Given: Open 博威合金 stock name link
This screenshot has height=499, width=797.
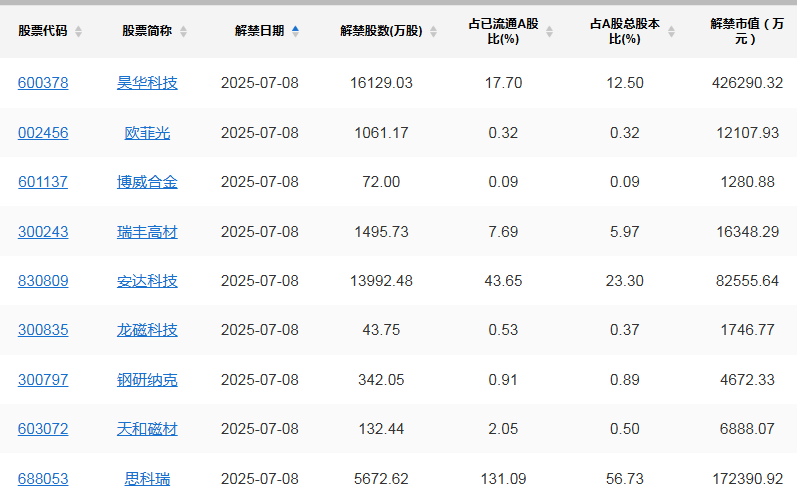Looking at the screenshot, I should point(147,182).
